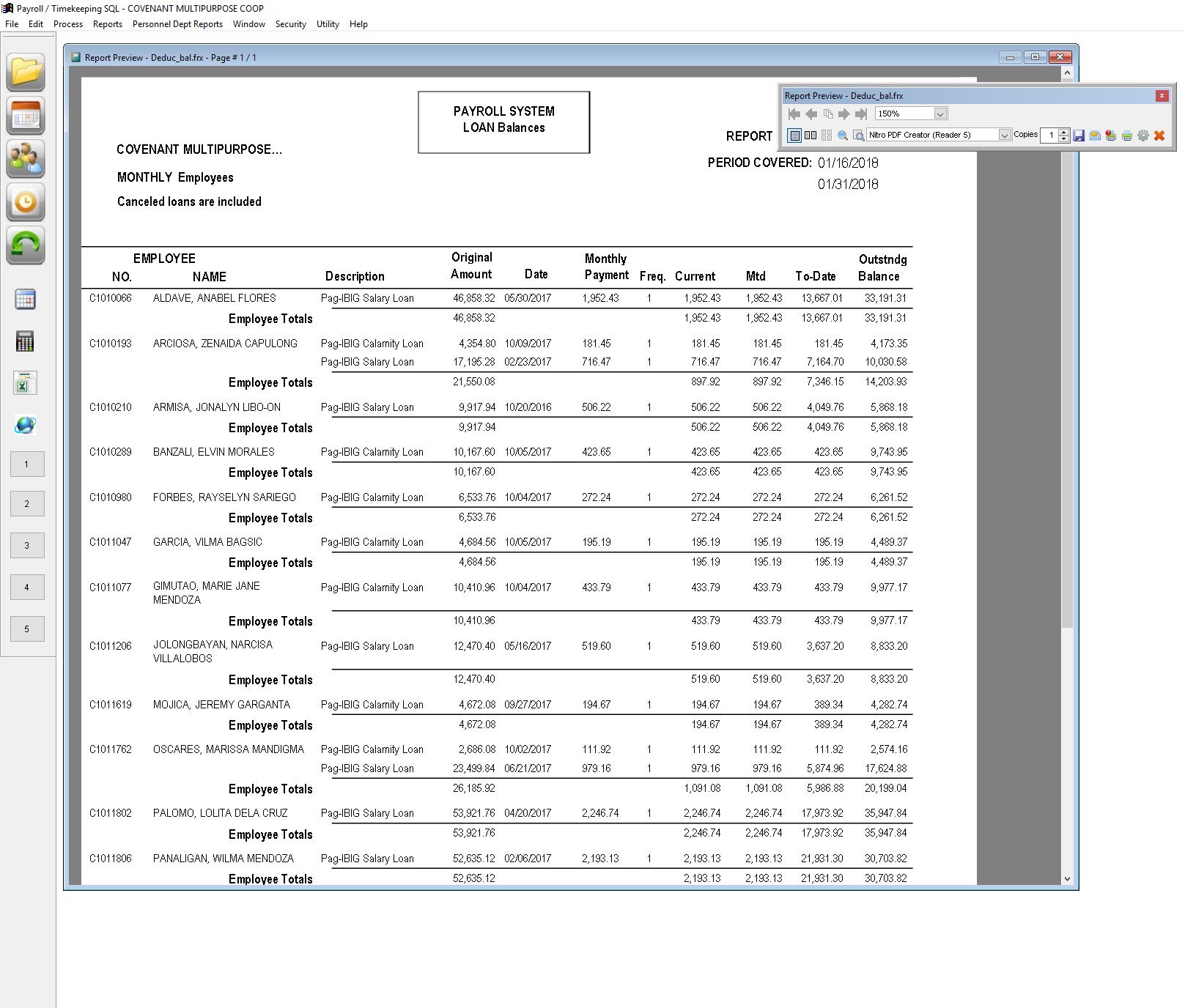
Task: Open the internet globe icon
Action: coord(26,425)
